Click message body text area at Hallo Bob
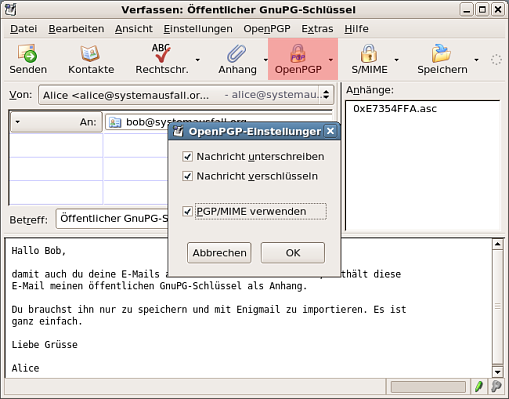509x399 pixels. [x=39, y=251]
